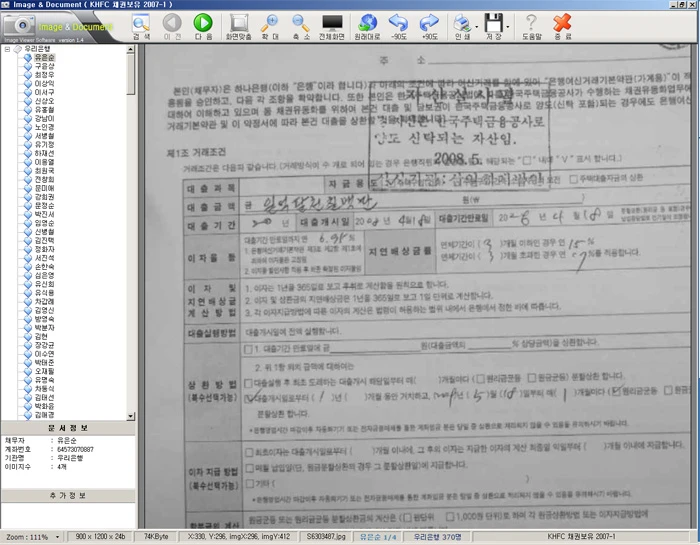Viewport: 700px width, 545px height.
Task: Select 우리은행 root folder in tree
Action: pos(37,49)
